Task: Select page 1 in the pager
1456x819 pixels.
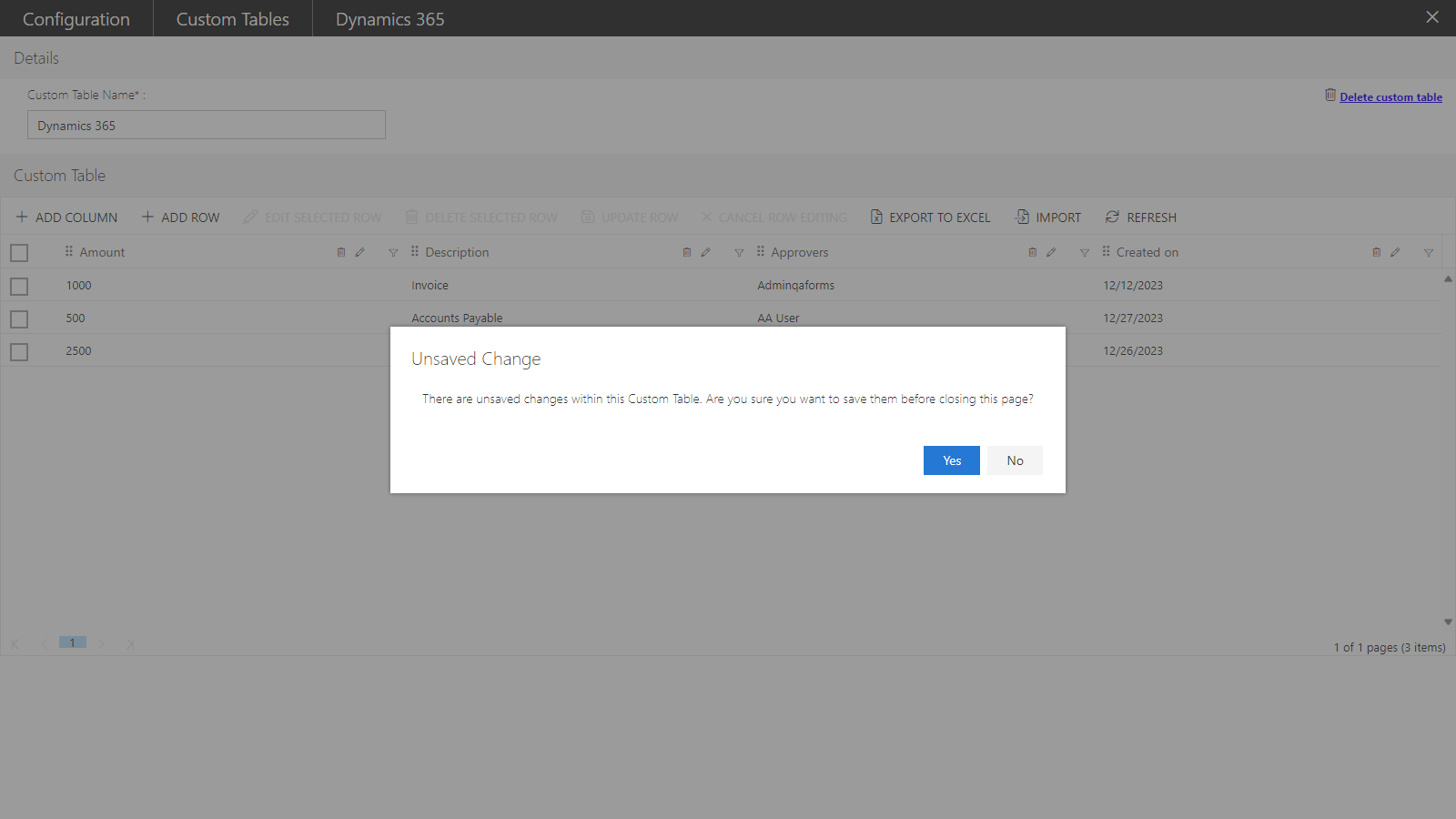Action: pos(73,642)
